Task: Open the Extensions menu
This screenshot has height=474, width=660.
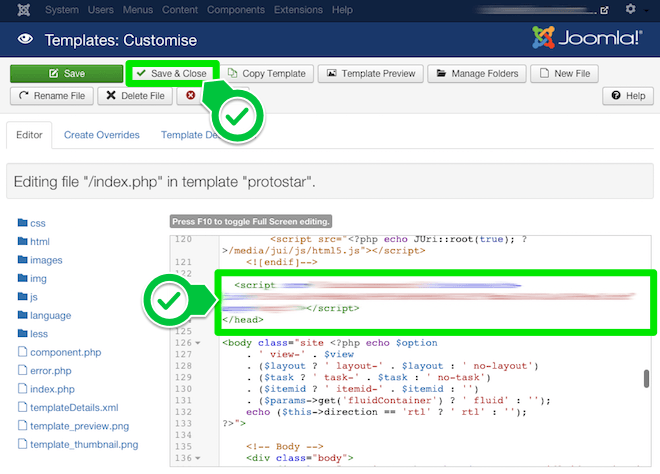Action: coord(298,10)
